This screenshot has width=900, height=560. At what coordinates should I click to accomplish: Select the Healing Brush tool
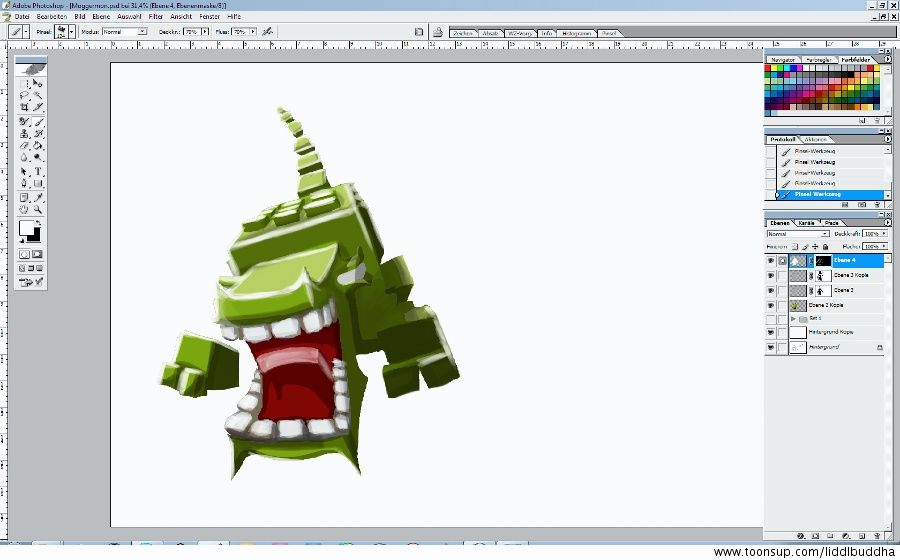[x=24, y=122]
